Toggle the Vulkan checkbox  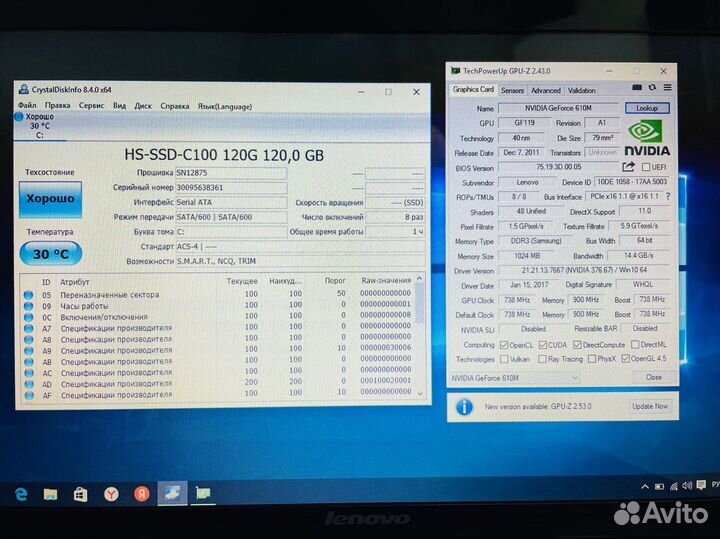tap(504, 359)
